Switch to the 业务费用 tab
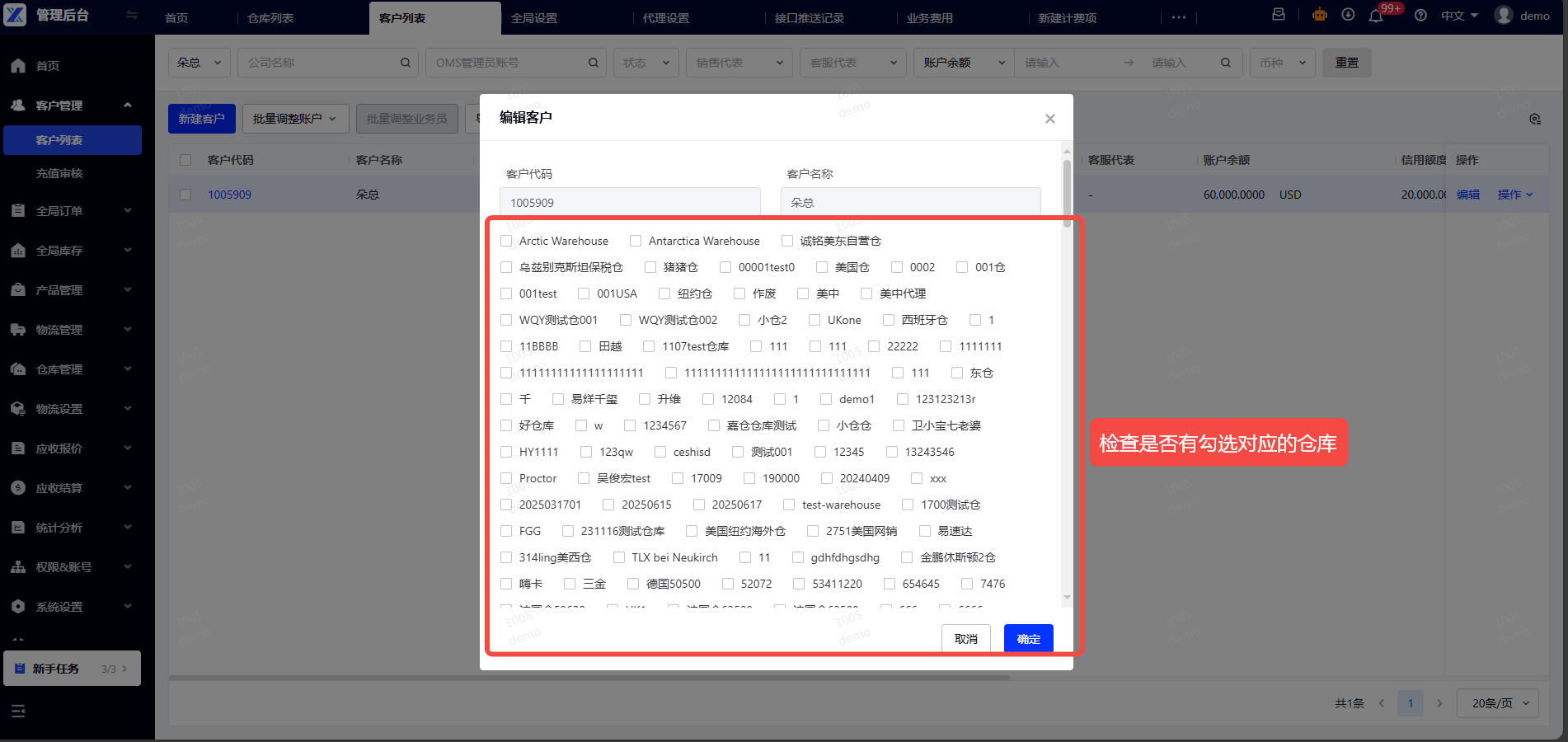The image size is (1568, 742). coord(930,17)
